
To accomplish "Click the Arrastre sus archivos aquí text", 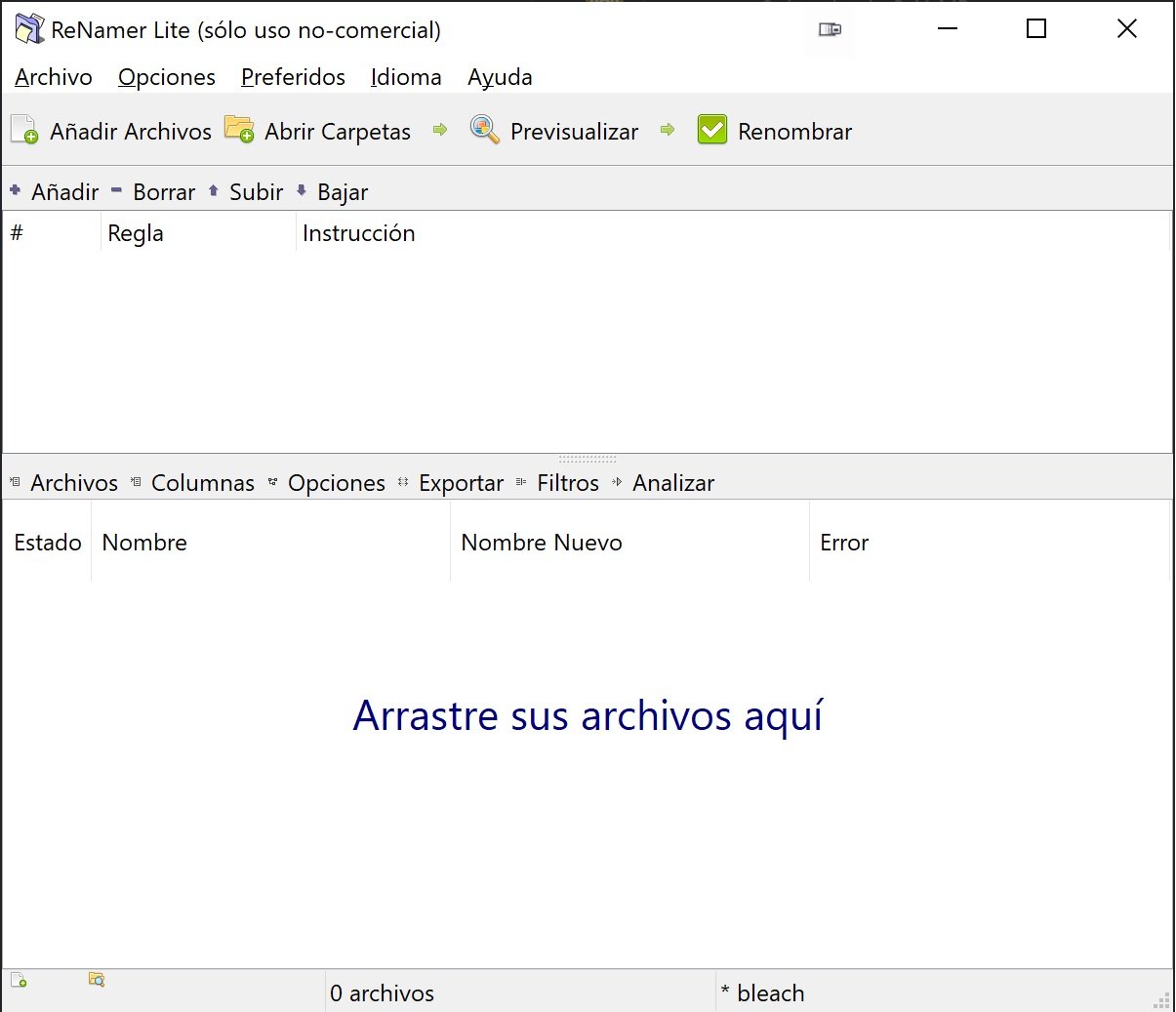I will (588, 715).
